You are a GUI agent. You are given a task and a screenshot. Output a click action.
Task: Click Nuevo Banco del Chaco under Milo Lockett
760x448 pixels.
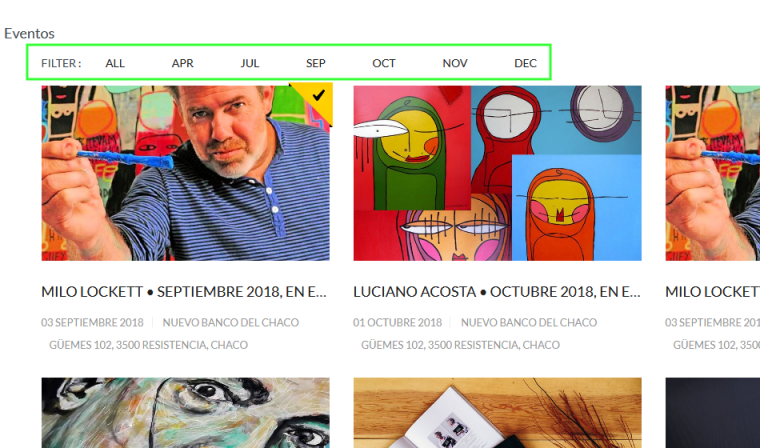tap(231, 322)
